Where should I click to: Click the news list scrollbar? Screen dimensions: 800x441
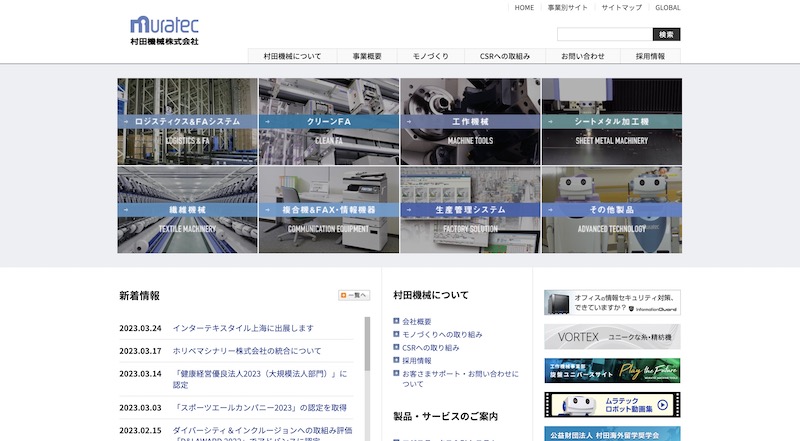(367, 344)
